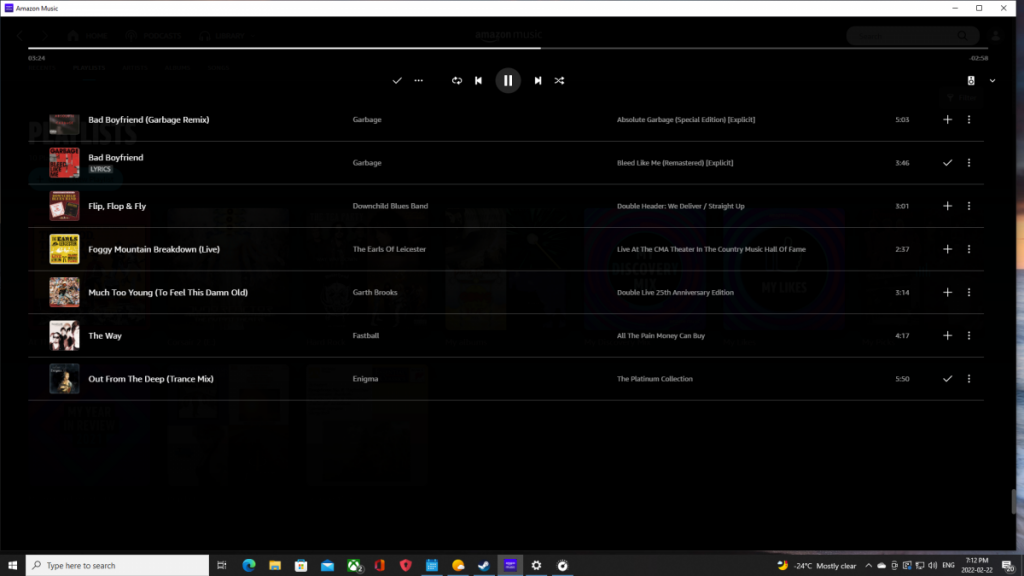Go back to the previous track

click(478, 80)
